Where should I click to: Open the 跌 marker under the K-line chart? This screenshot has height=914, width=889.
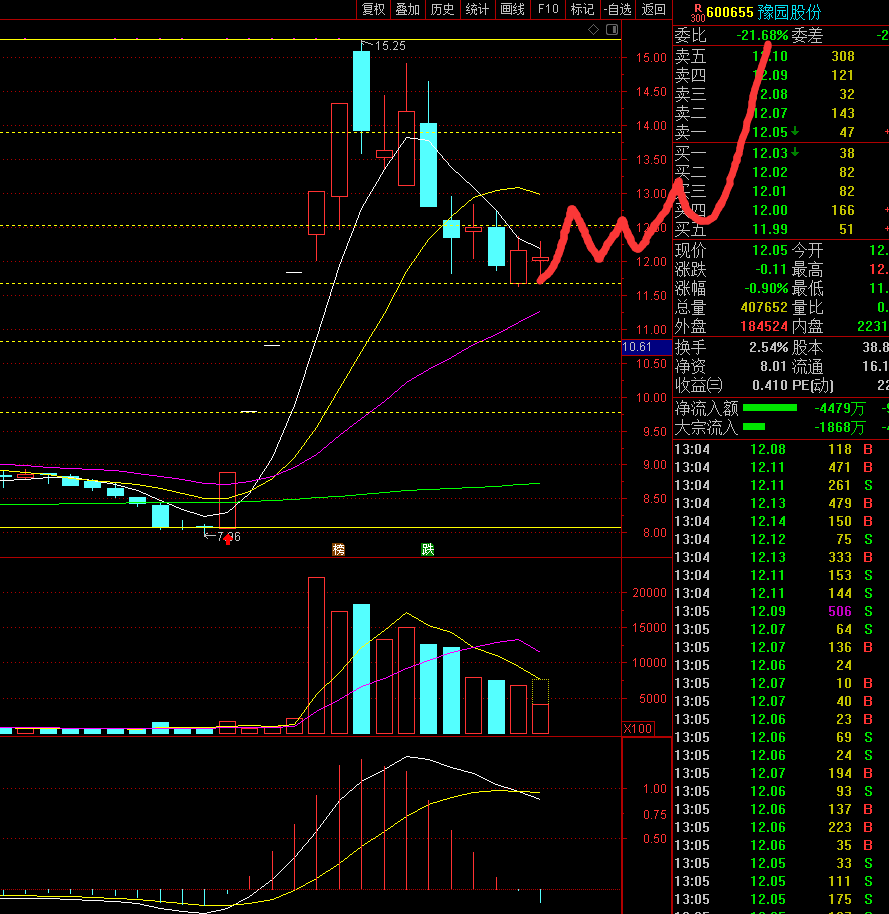click(427, 549)
